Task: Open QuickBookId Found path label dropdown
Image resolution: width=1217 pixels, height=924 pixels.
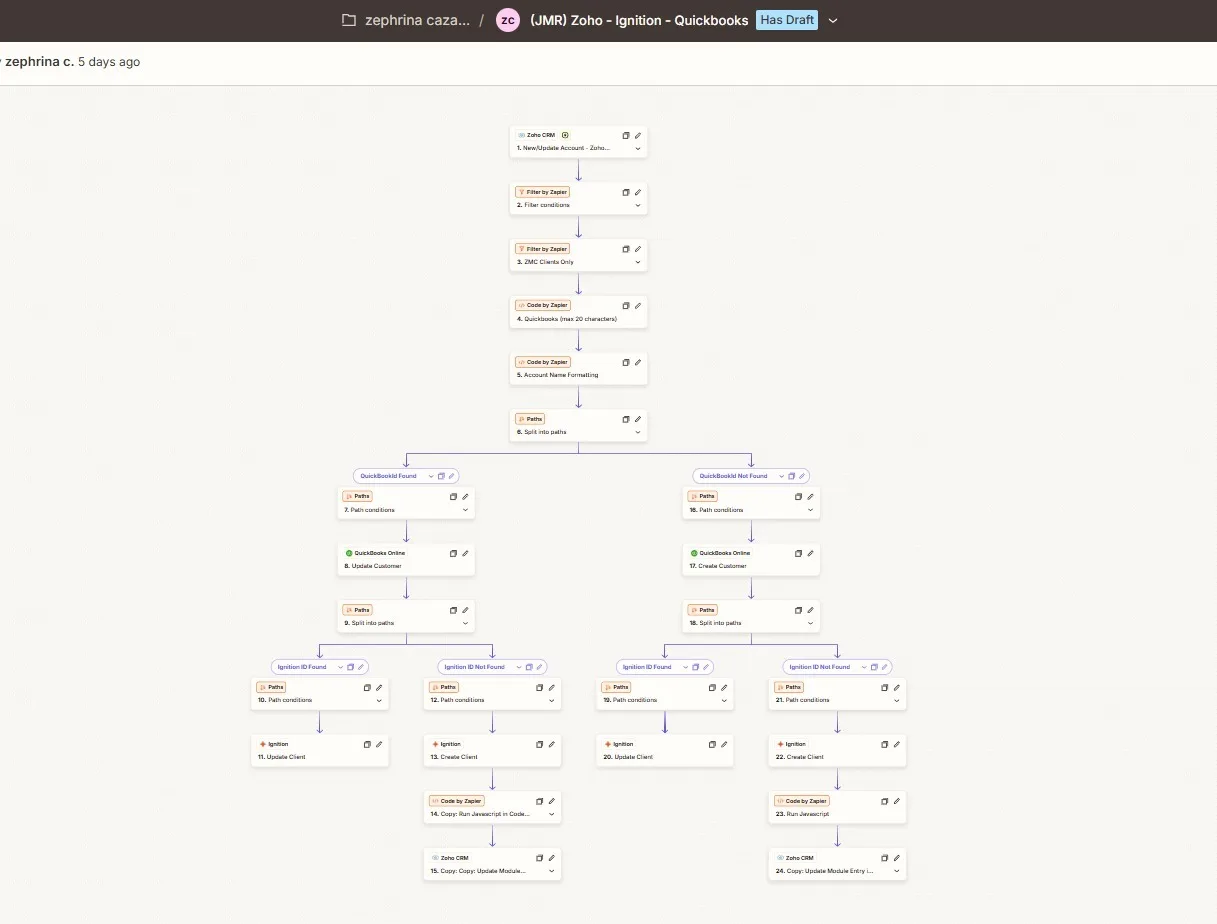Action: click(431, 476)
